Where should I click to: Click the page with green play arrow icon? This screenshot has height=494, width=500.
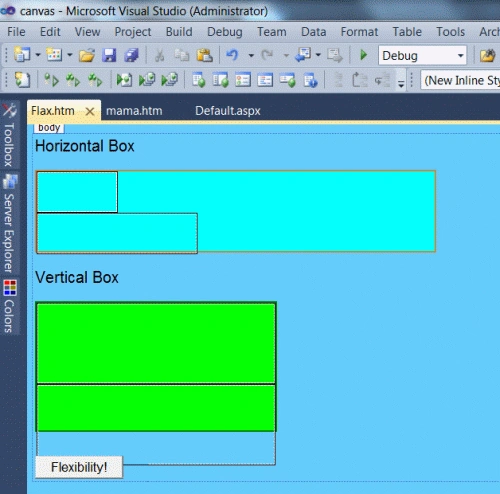[x=124, y=80]
